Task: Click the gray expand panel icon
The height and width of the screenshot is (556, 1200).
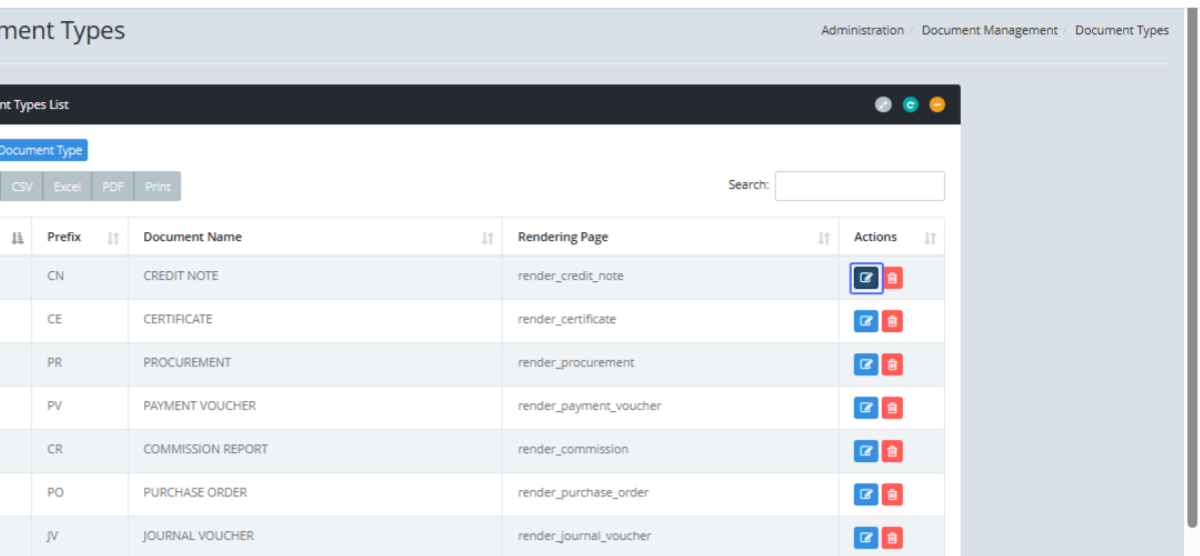Action: (883, 105)
